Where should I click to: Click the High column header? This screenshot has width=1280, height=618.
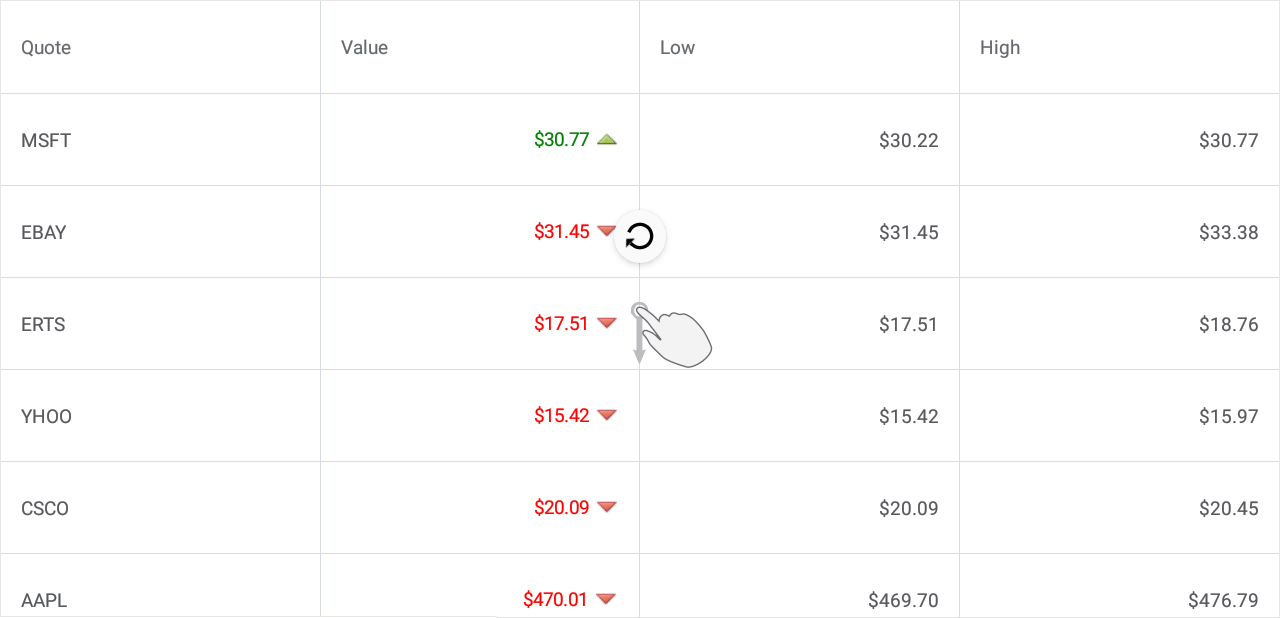[x=1000, y=47]
